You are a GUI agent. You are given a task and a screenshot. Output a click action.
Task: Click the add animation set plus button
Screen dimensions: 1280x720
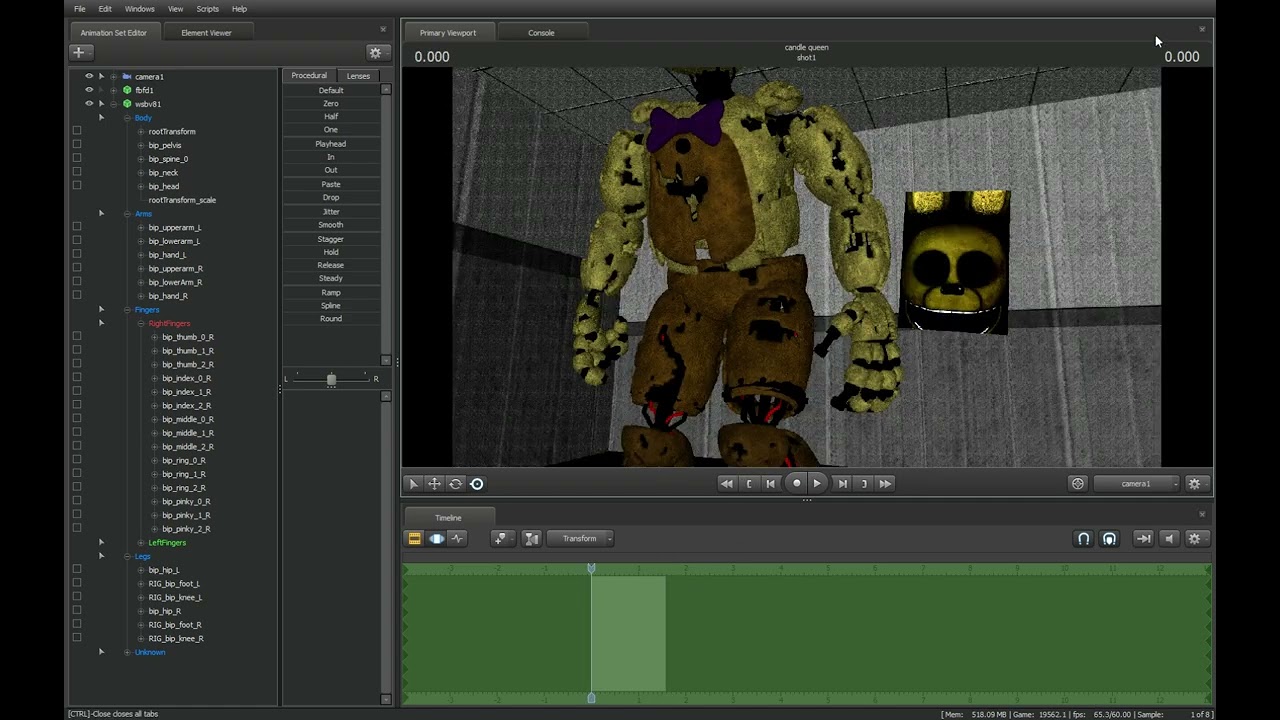[80, 52]
